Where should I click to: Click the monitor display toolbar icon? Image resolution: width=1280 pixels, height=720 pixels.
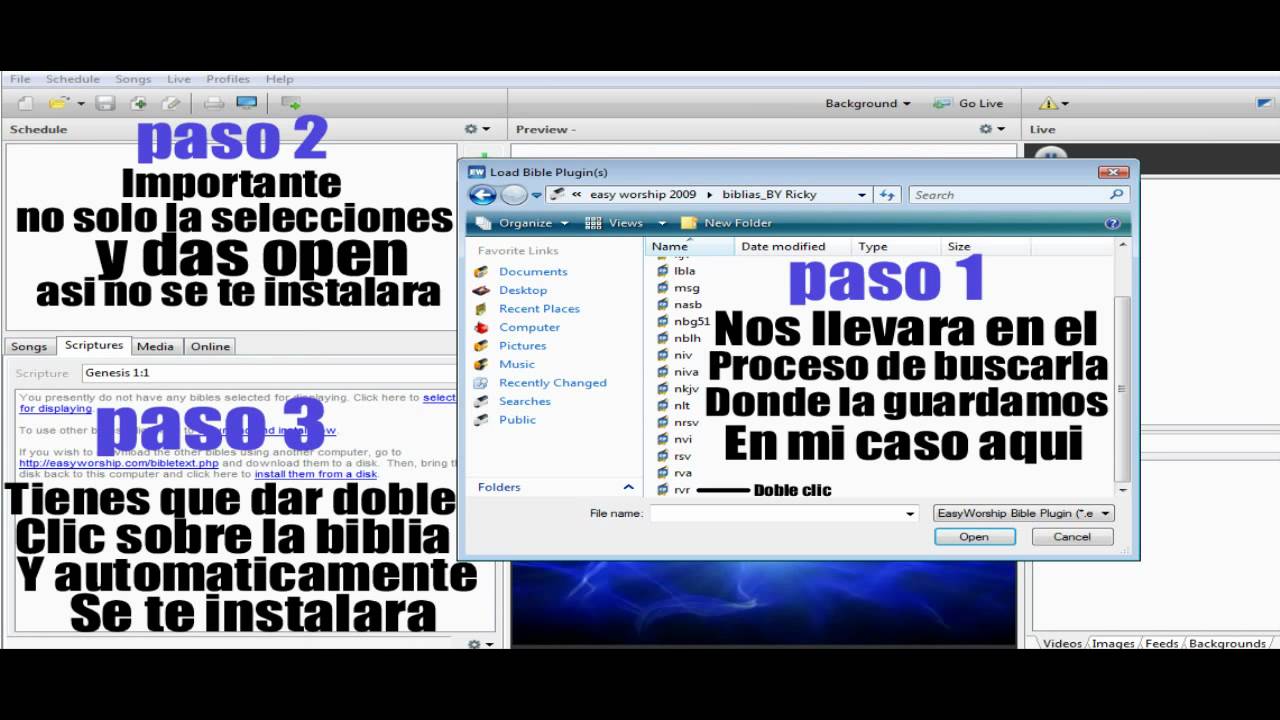tap(246, 103)
